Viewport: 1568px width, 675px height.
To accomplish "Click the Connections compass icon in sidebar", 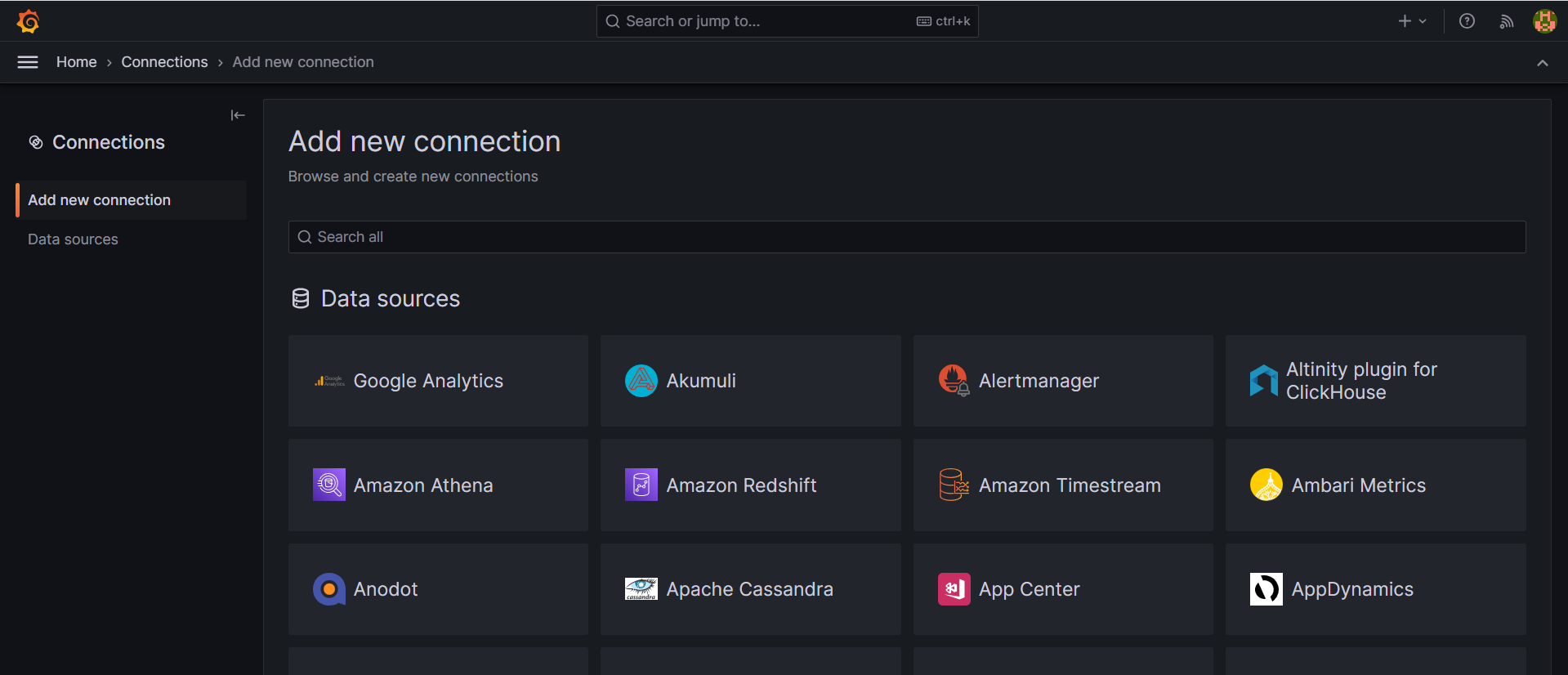I will pos(36,142).
